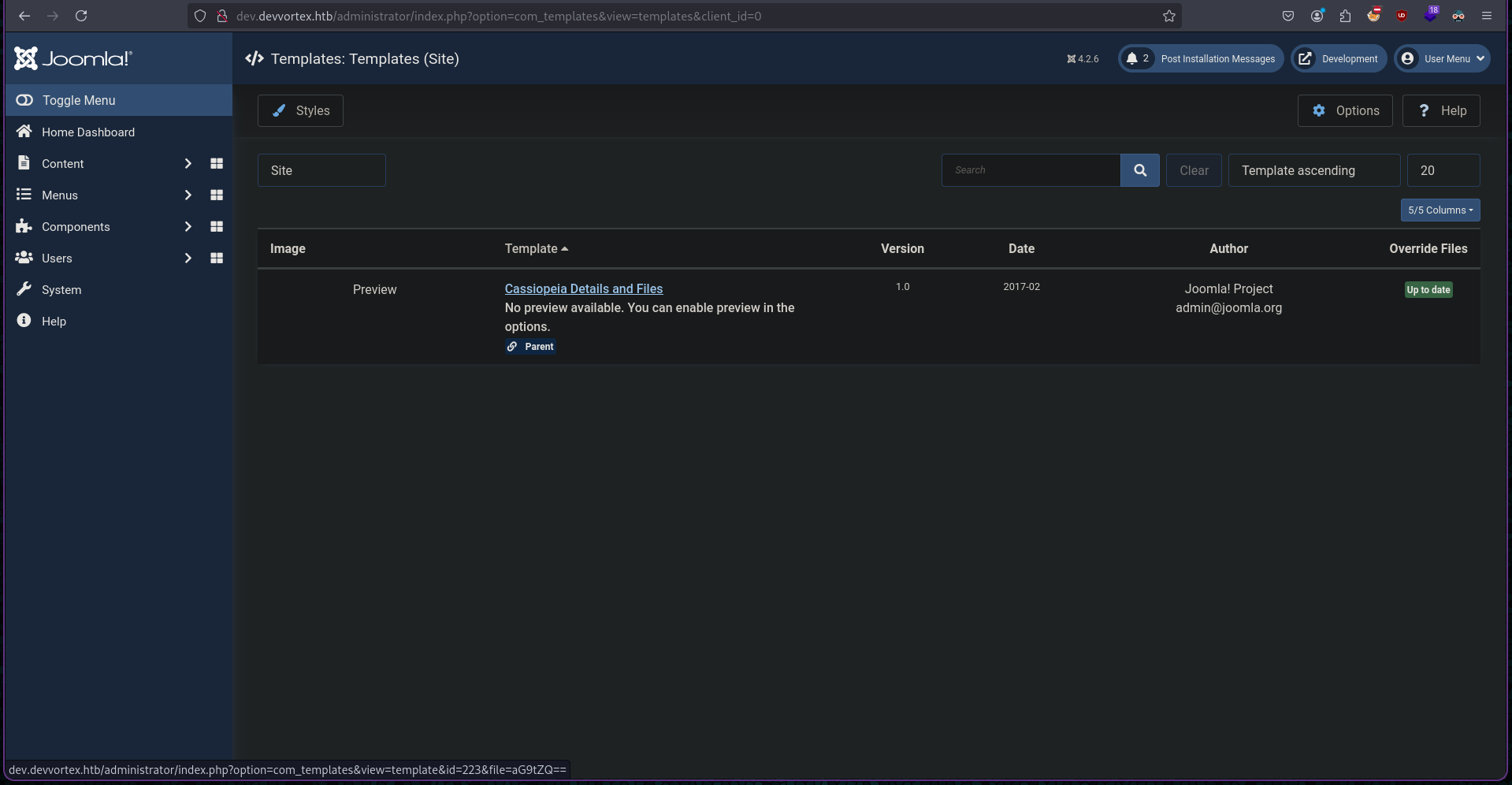The width and height of the screenshot is (1512, 785).
Task: Toggle the sidebar with Toggle Menu
Action: pos(119,100)
